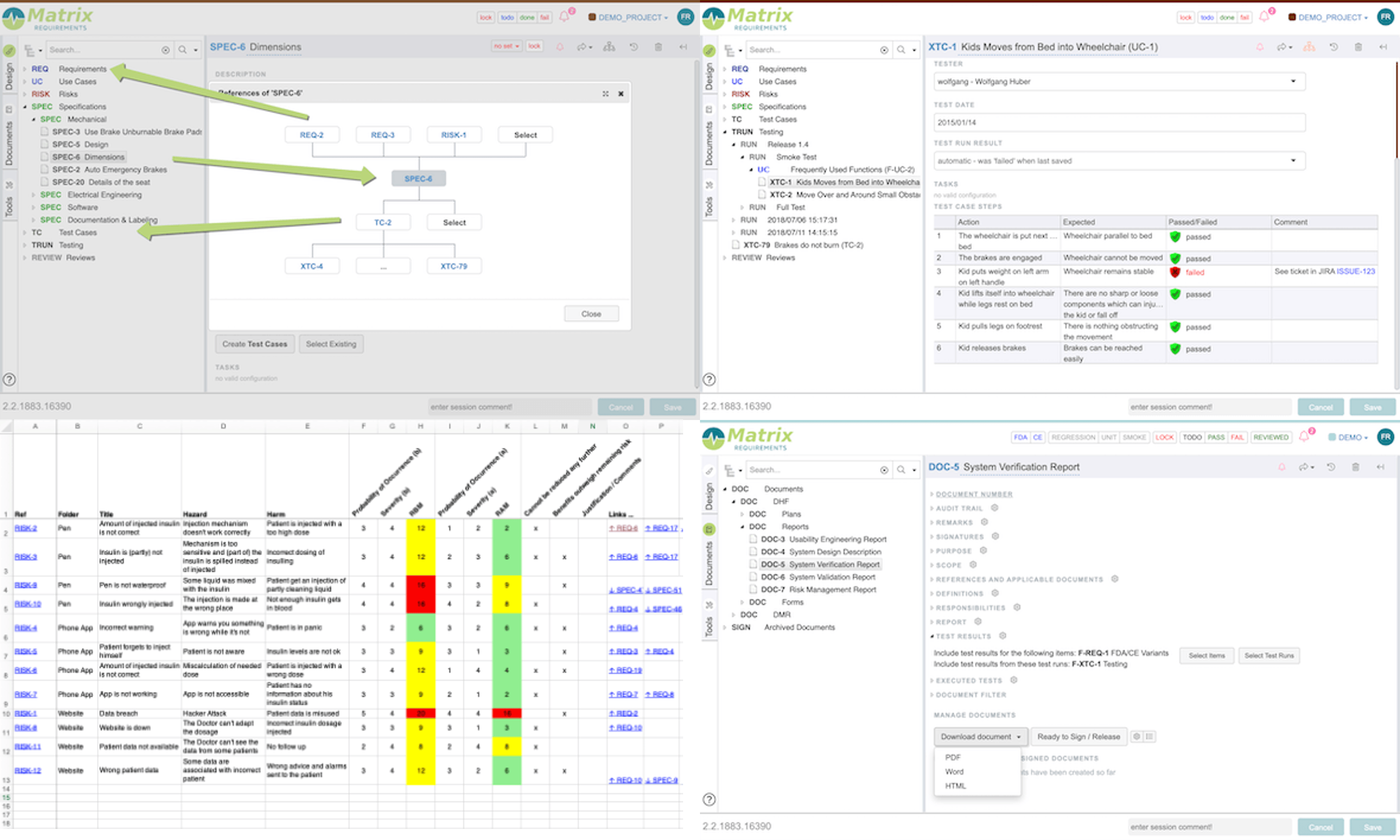Open the Tester dropdown showing Wolfgang Huber

(x=1119, y=81)
